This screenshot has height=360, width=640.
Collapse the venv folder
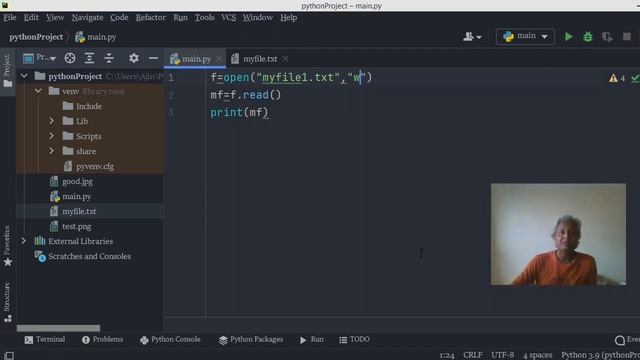(x=38, y=91)
